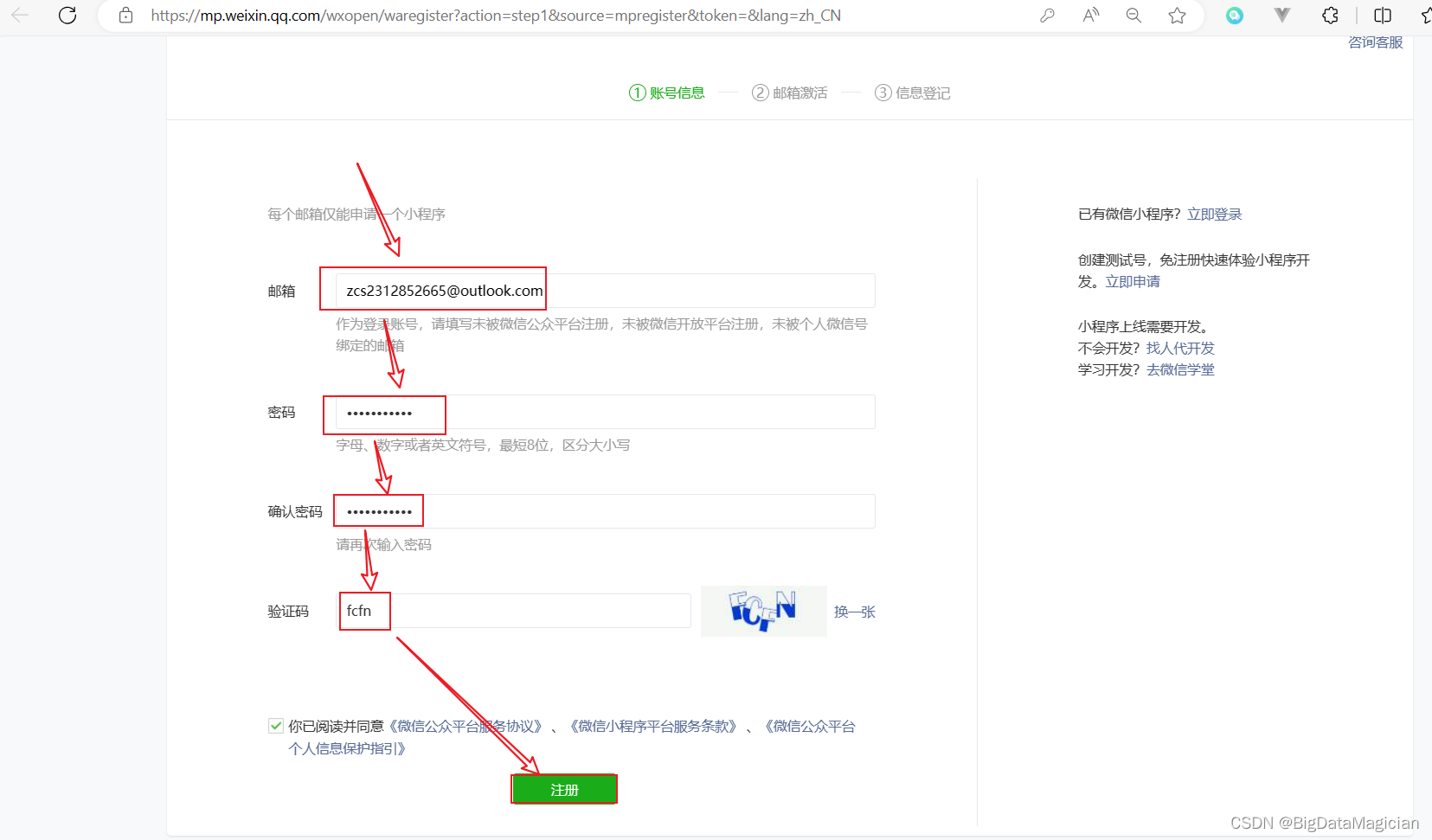Click 换一张 to refresh captcha
The height and width of the screenshot is (840, 1432).
pyautogui.click(x=855, y=612)
